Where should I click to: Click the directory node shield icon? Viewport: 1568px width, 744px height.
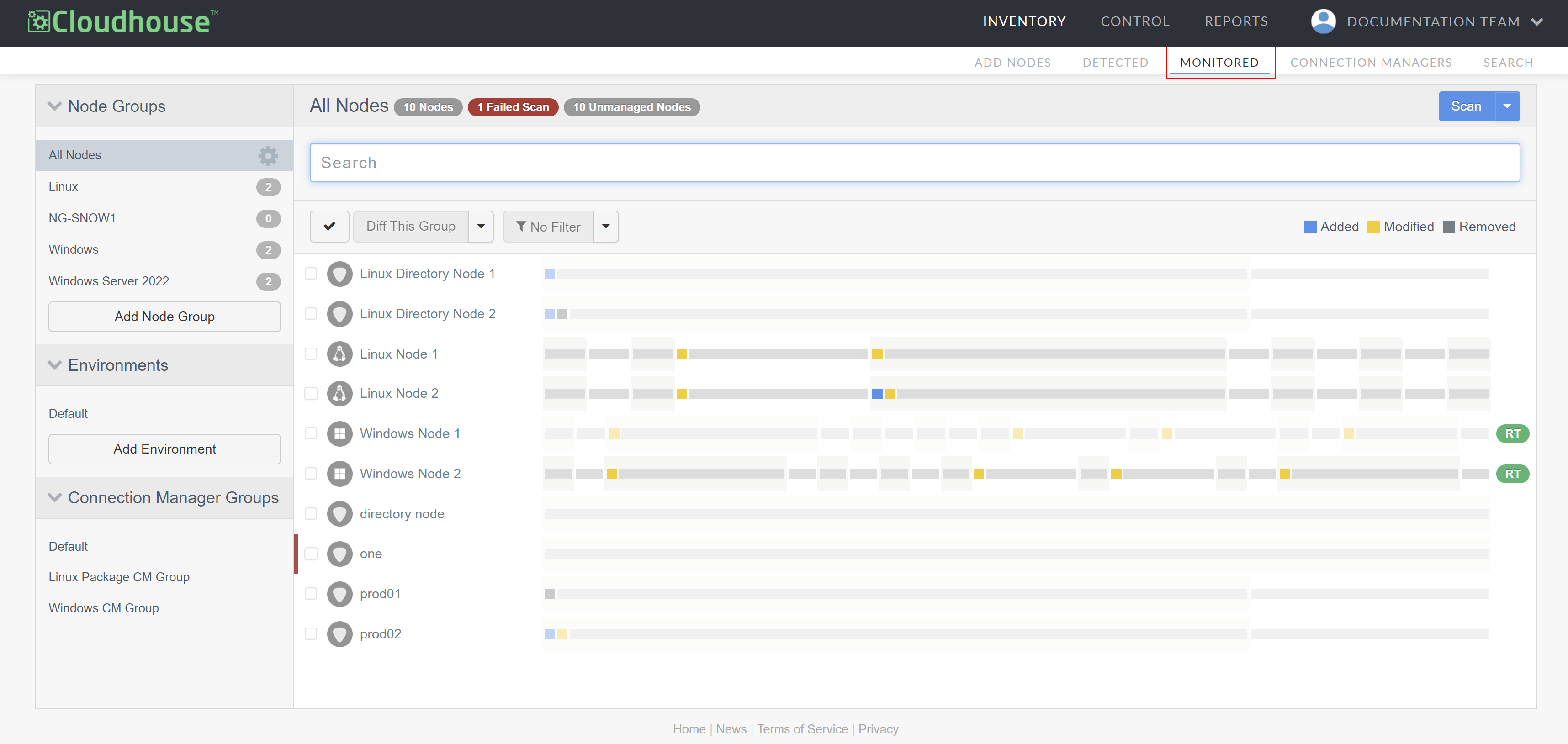pyautogui.click(x=339, y=514)
